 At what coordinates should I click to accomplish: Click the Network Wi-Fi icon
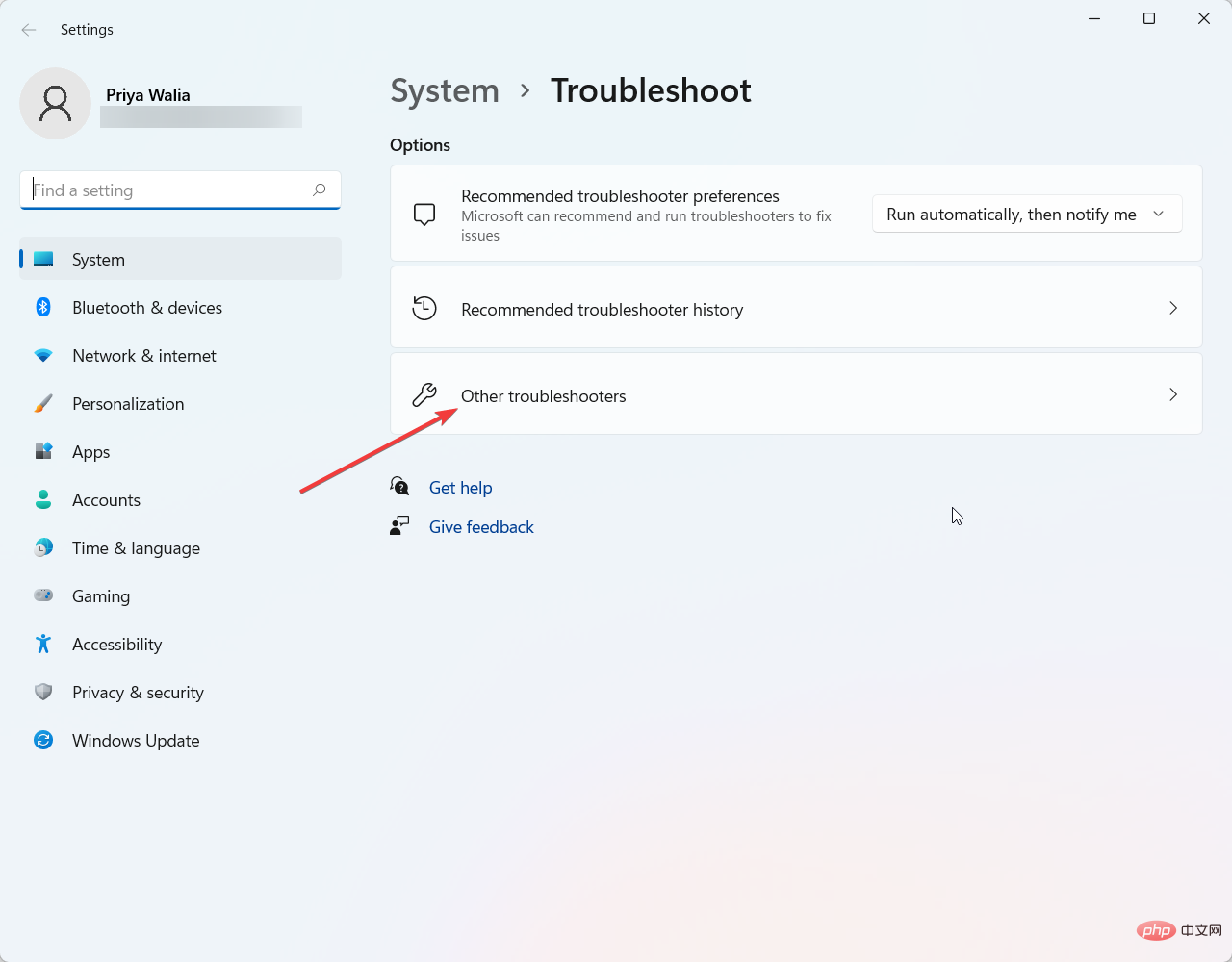pyautogui.click(x=43, y=356)
